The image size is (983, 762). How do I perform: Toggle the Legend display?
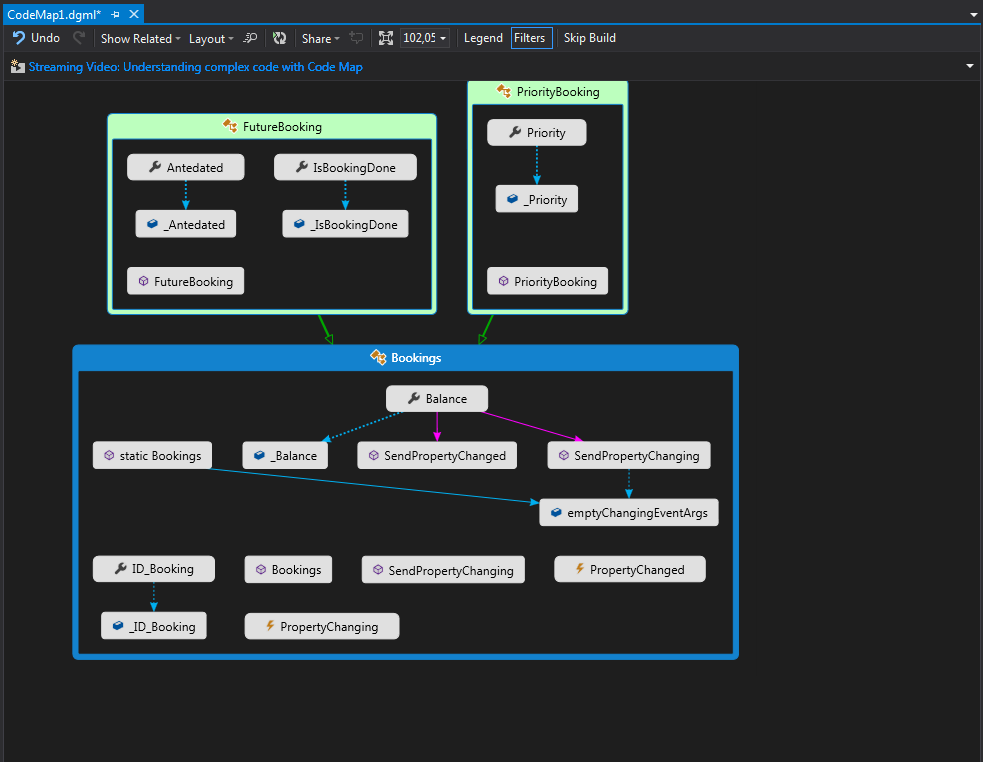(x=483, y=38)
